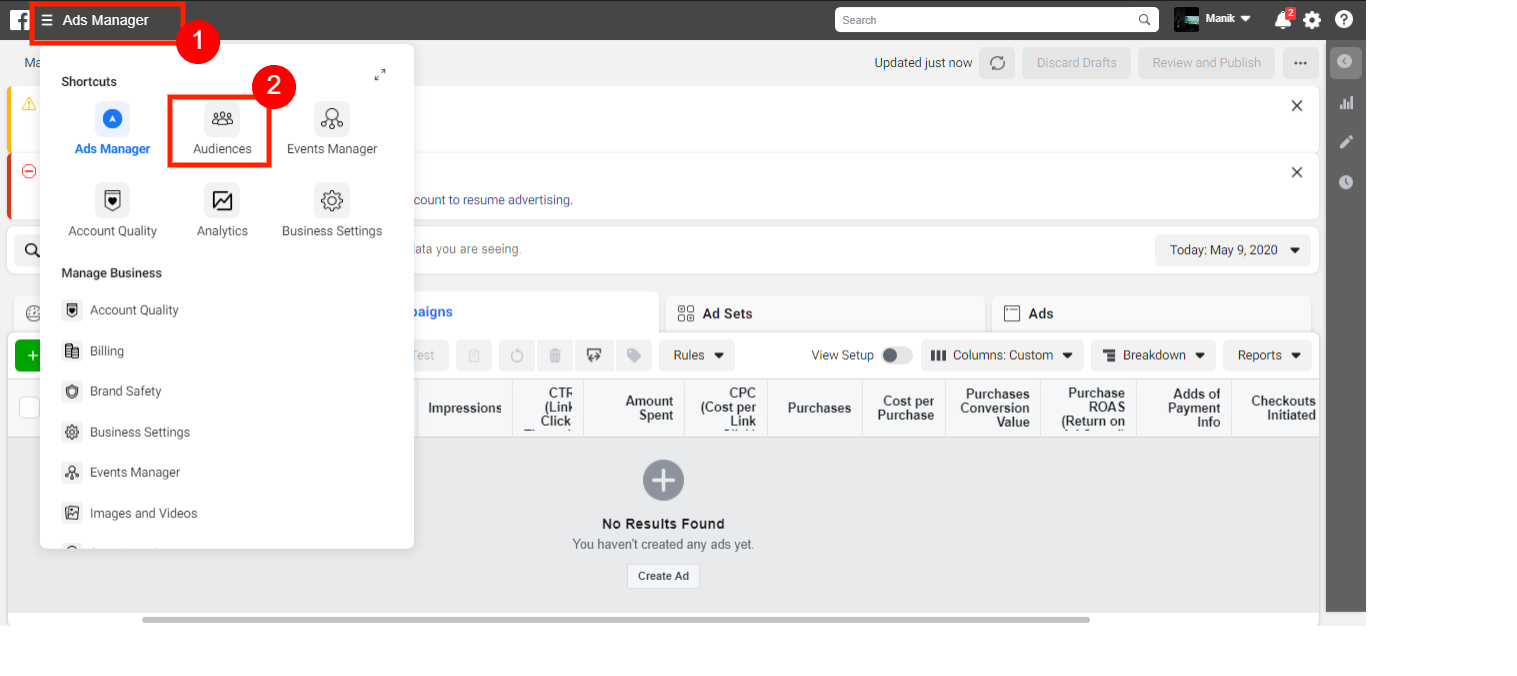Switch to the Ad Sets tab
The width and height of the screenshot is (1517, 676).
click(825, 313)
